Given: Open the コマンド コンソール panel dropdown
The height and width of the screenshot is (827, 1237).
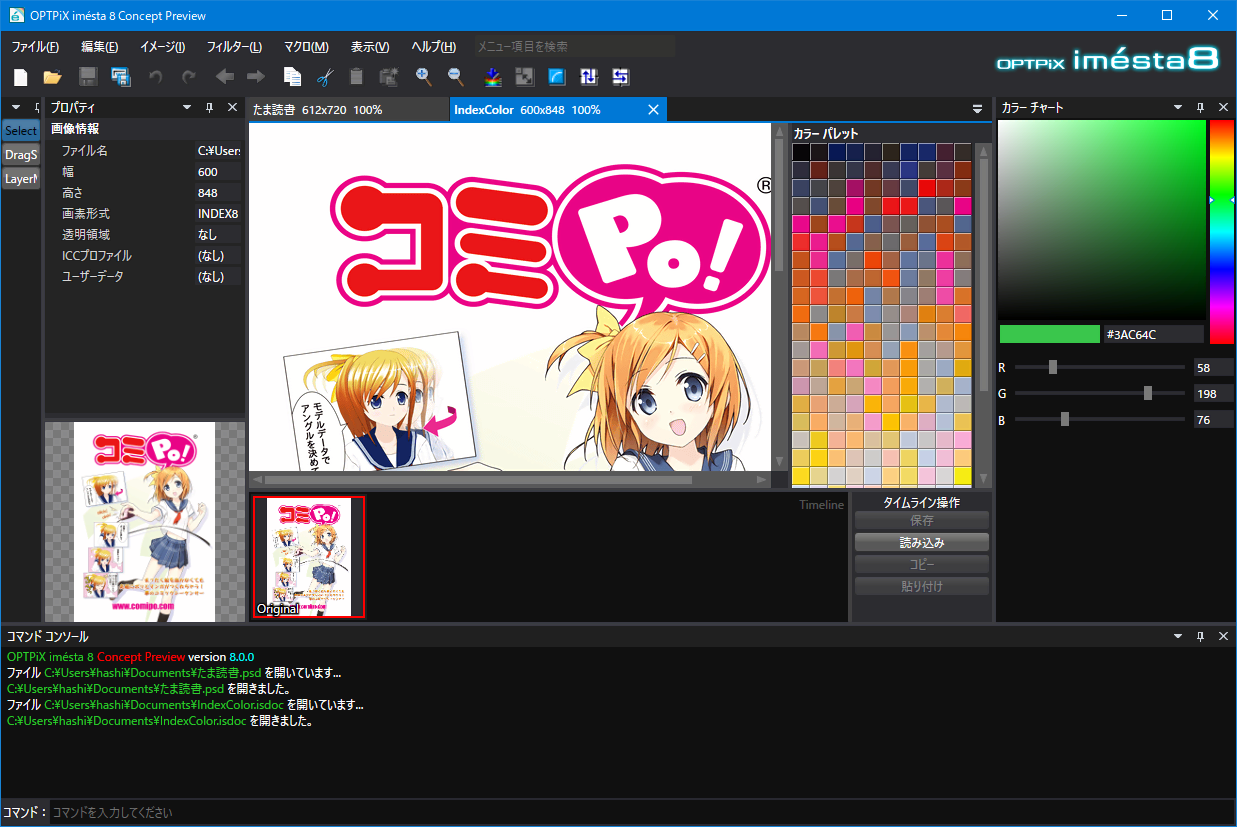Looking at the screenshot, I should pyautogui.click(x=1178, y=637).
